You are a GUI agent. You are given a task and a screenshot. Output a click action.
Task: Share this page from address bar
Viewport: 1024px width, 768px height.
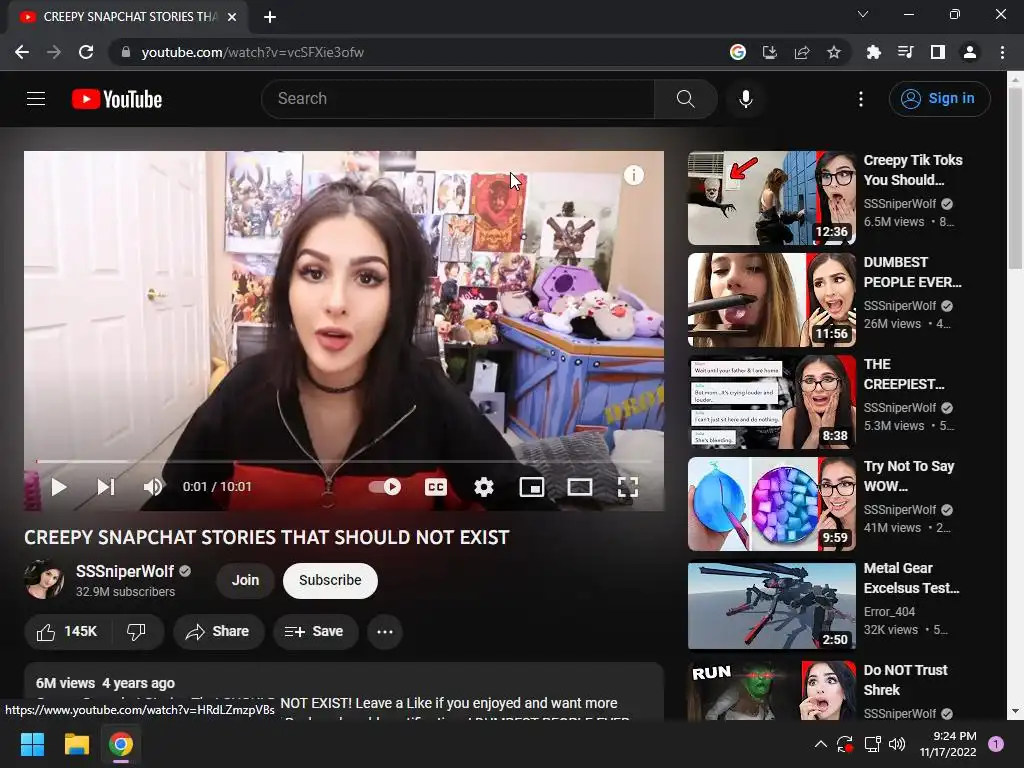tap(802, 52)
